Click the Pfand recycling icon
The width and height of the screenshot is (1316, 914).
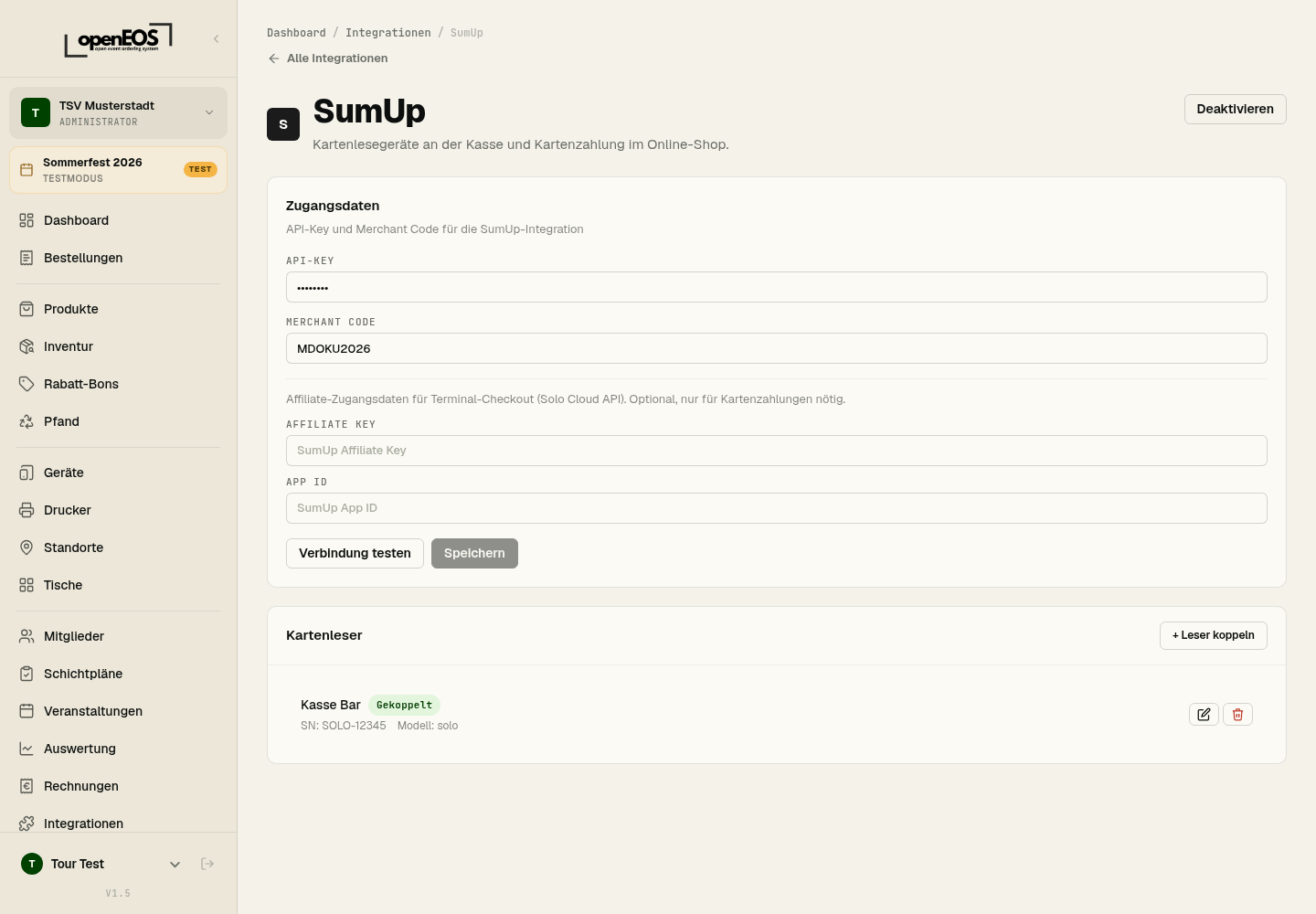click(27, 421)
